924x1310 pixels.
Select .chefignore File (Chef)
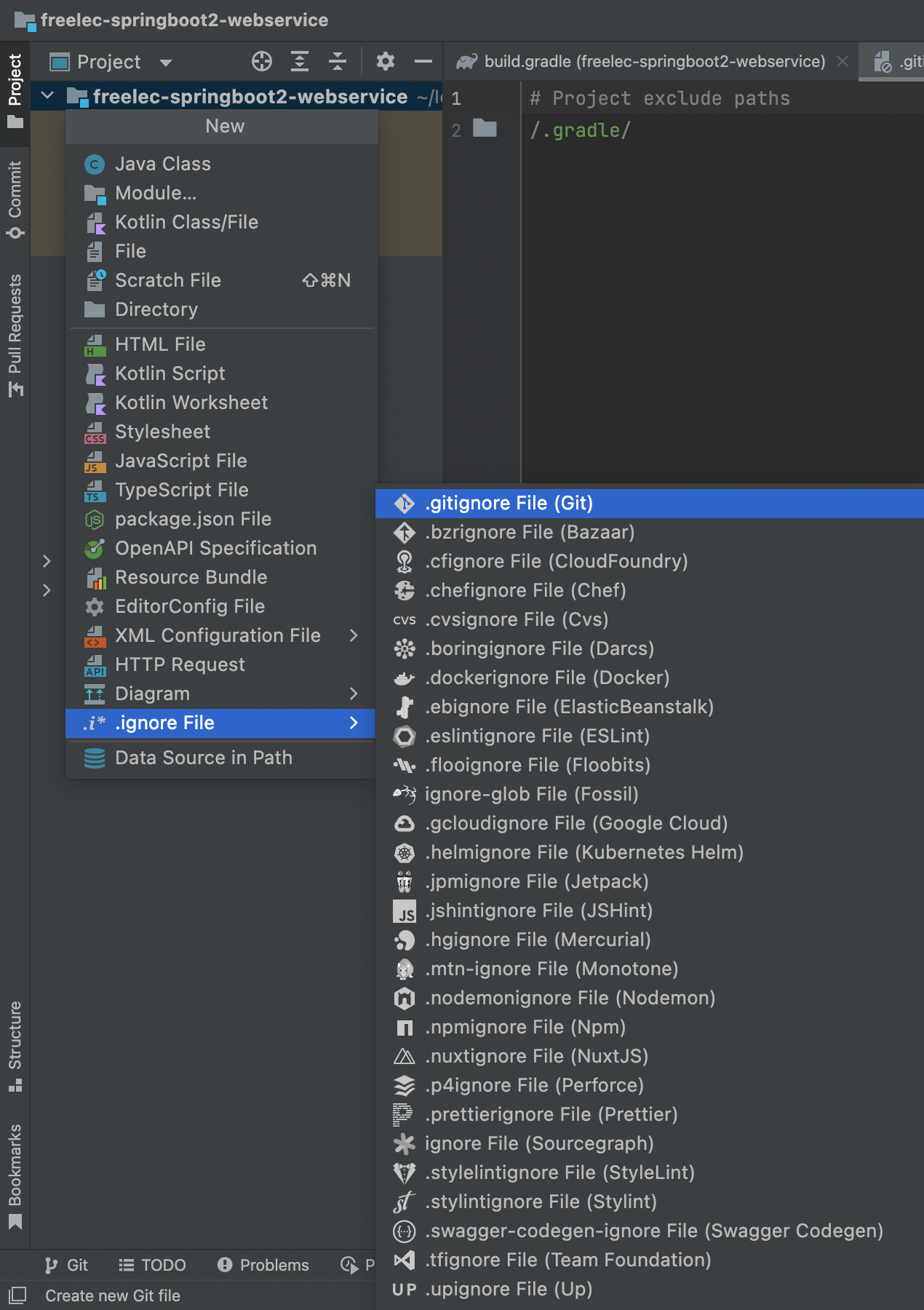650,590
